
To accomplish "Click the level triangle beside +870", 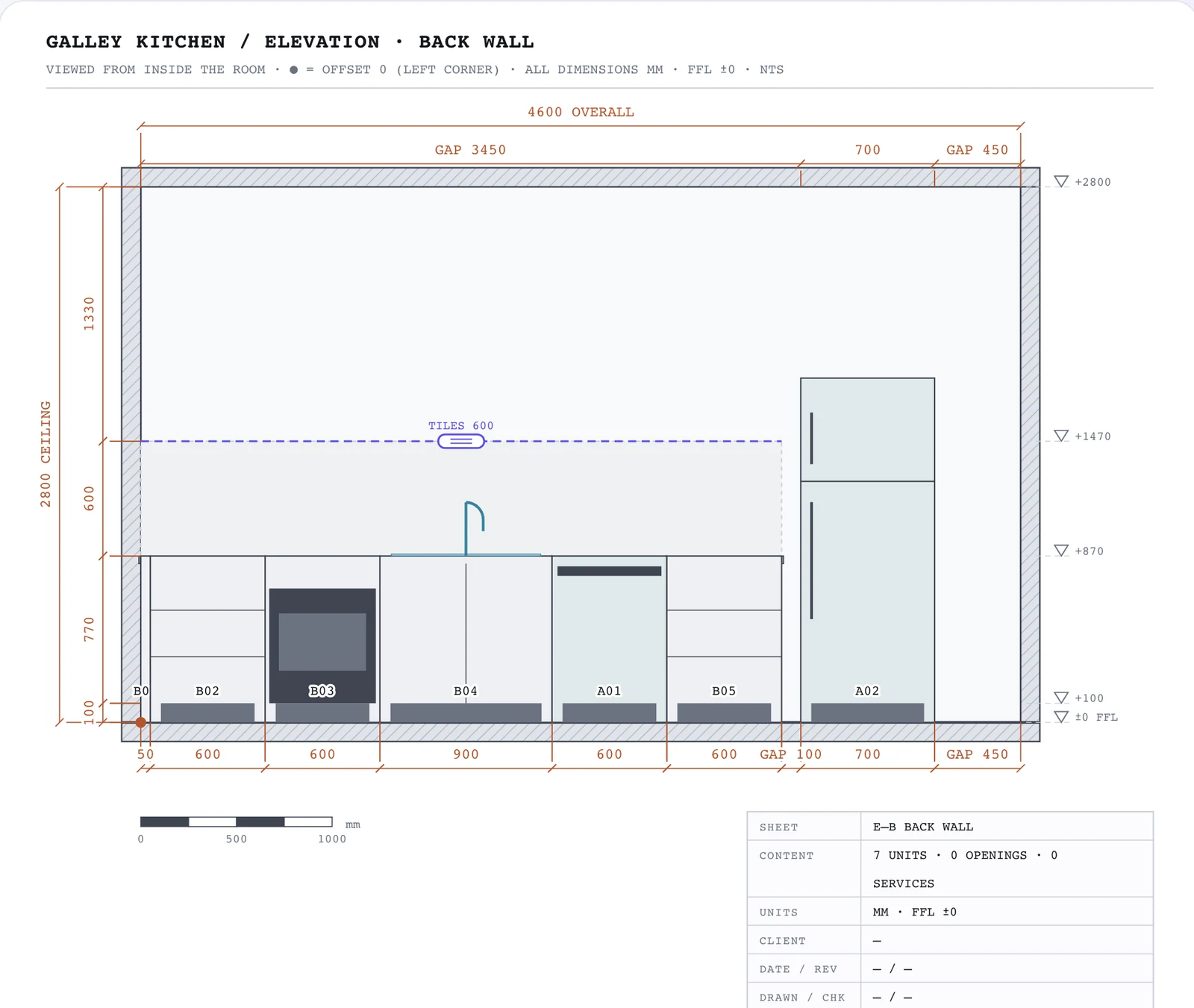I will pos(1061,551).
